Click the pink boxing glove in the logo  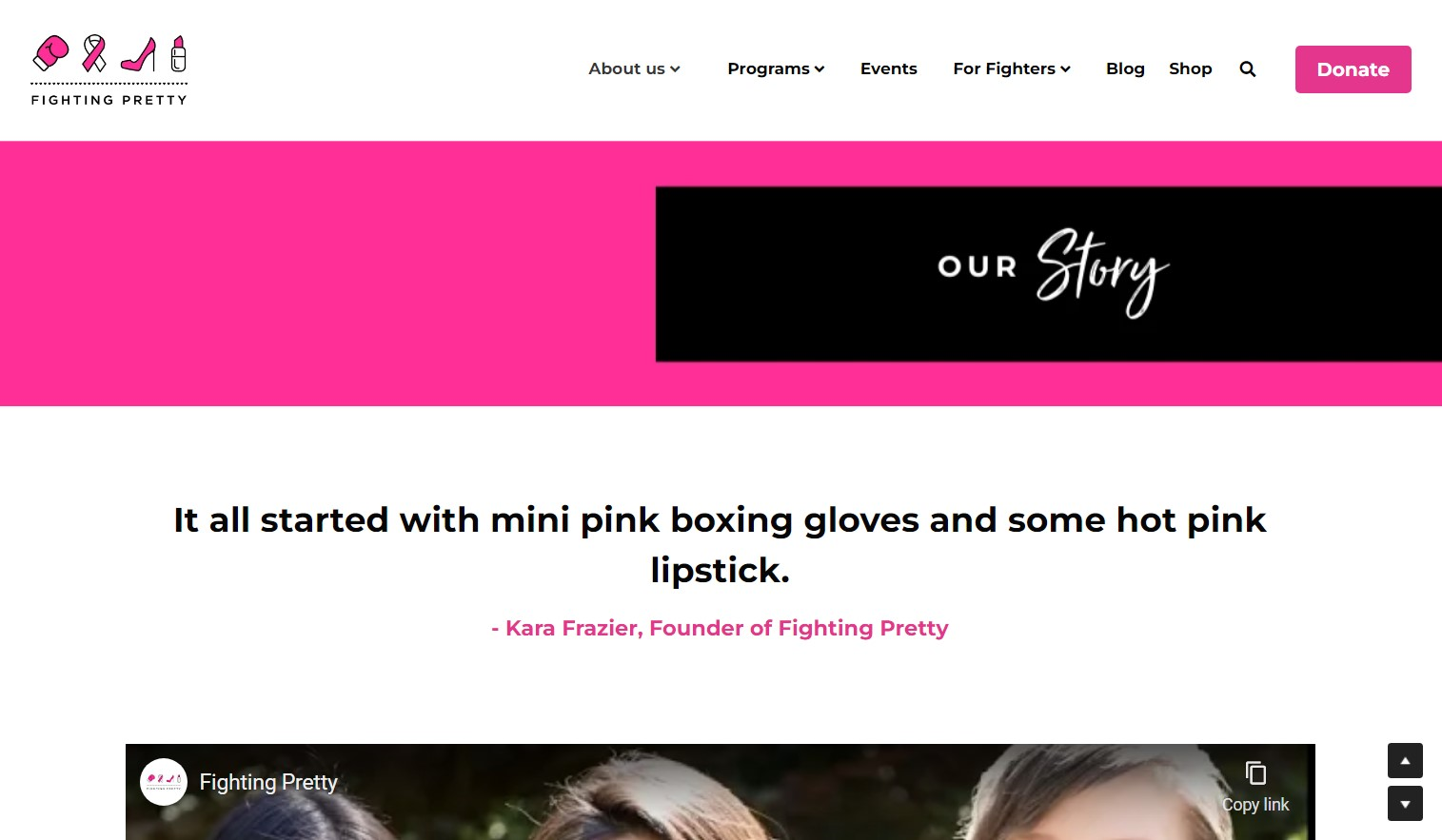(x=51, y=51)
